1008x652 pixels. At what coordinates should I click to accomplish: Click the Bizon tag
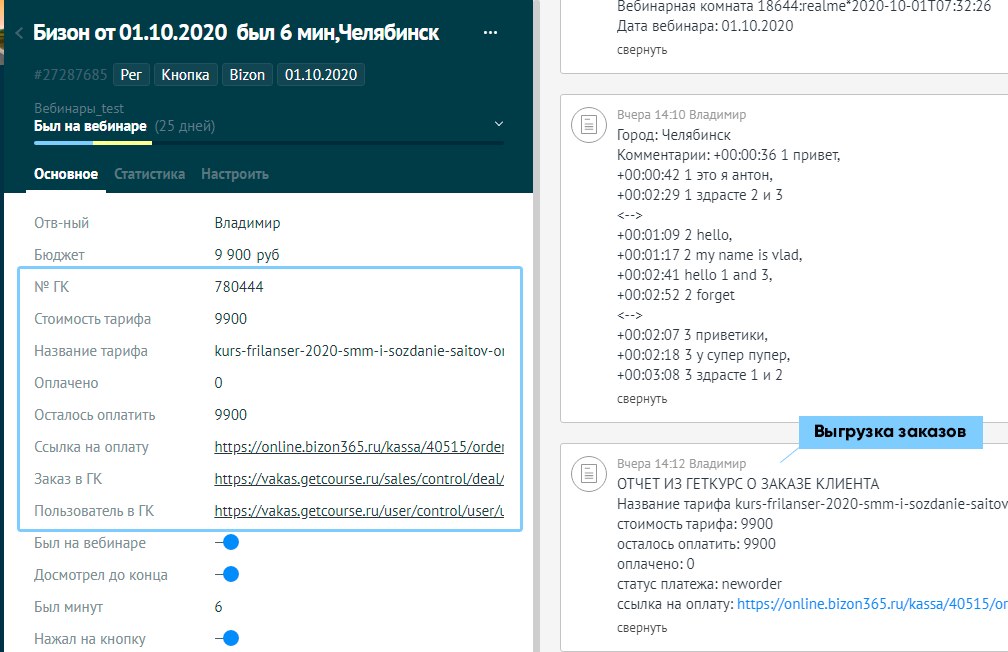(247, 75)
